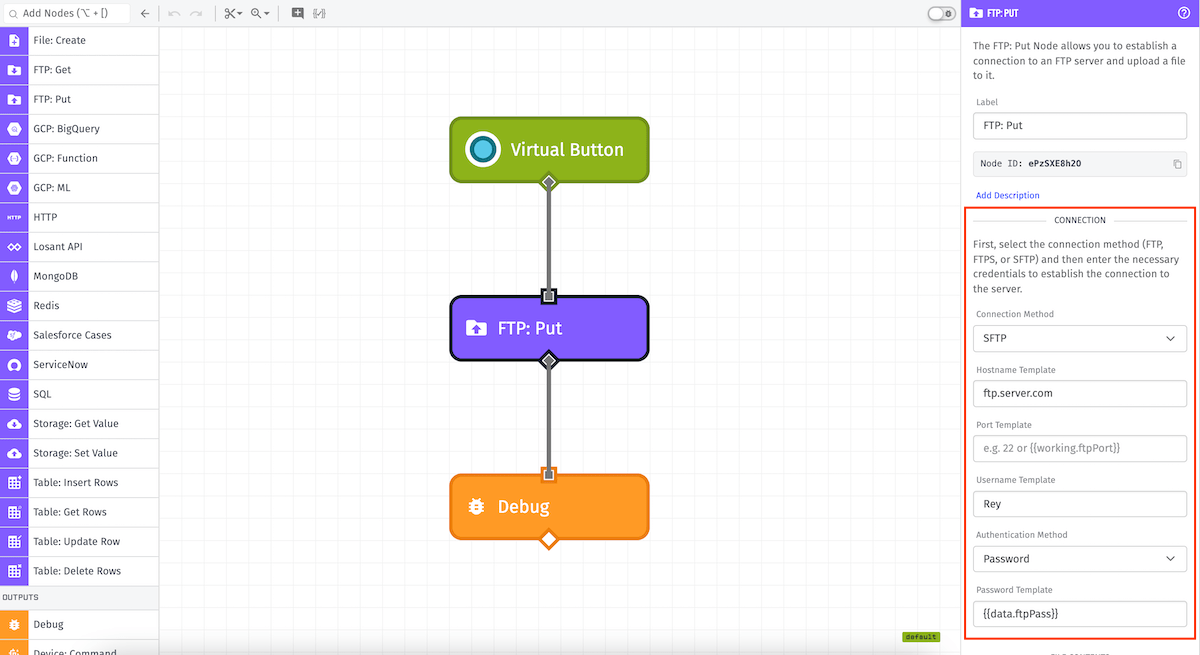Toggle the workflow debug switch
The height and width of the screenshot is (655, 1200).
[x=940, y=14]
